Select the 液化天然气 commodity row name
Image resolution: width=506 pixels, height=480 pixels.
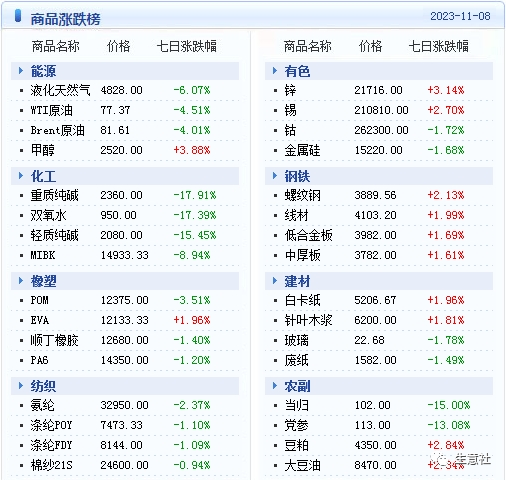click(60, 90)
